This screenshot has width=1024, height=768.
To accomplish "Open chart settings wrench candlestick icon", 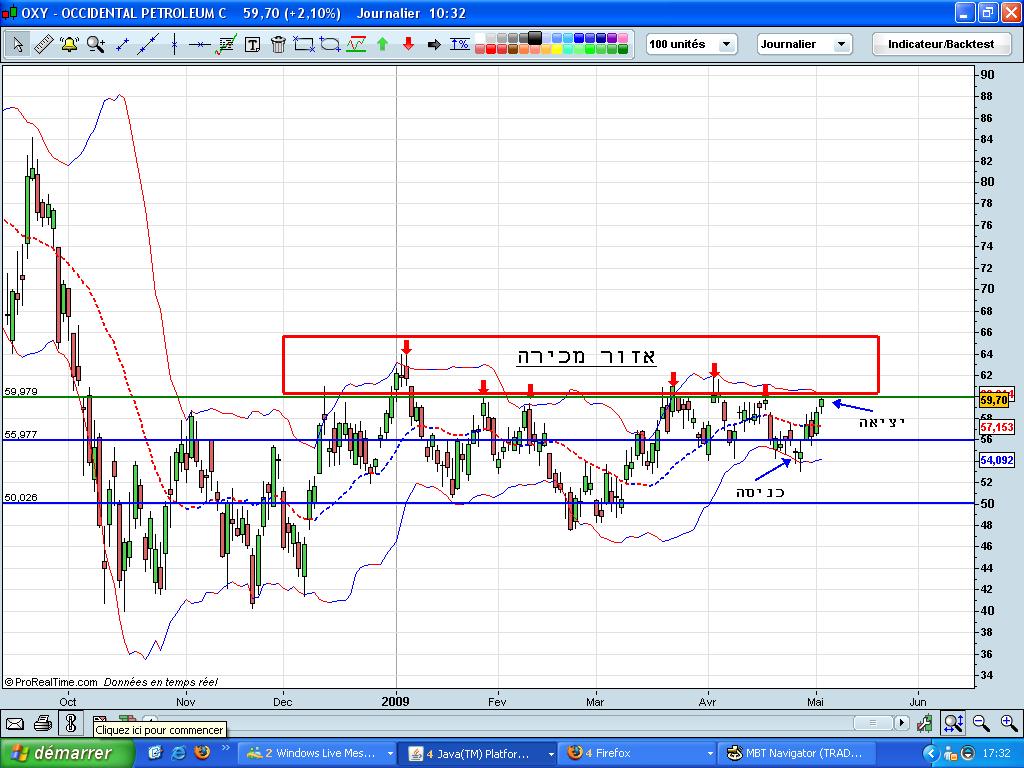I will point(925,724).
